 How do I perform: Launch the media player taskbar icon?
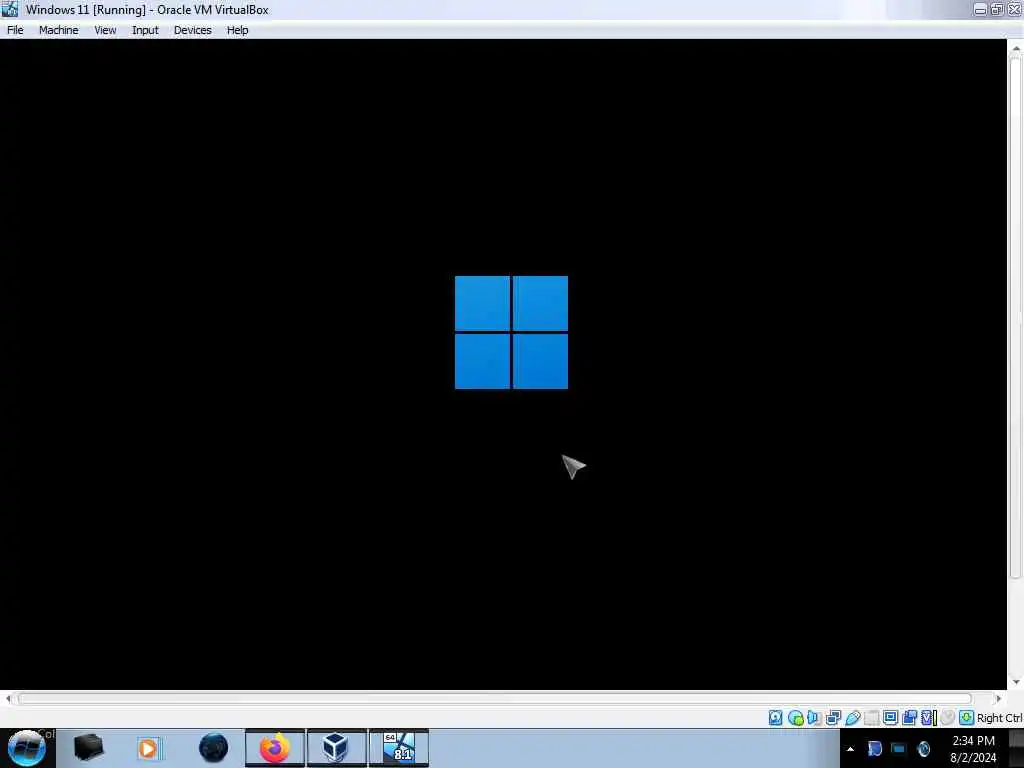(x=149, y=748)
